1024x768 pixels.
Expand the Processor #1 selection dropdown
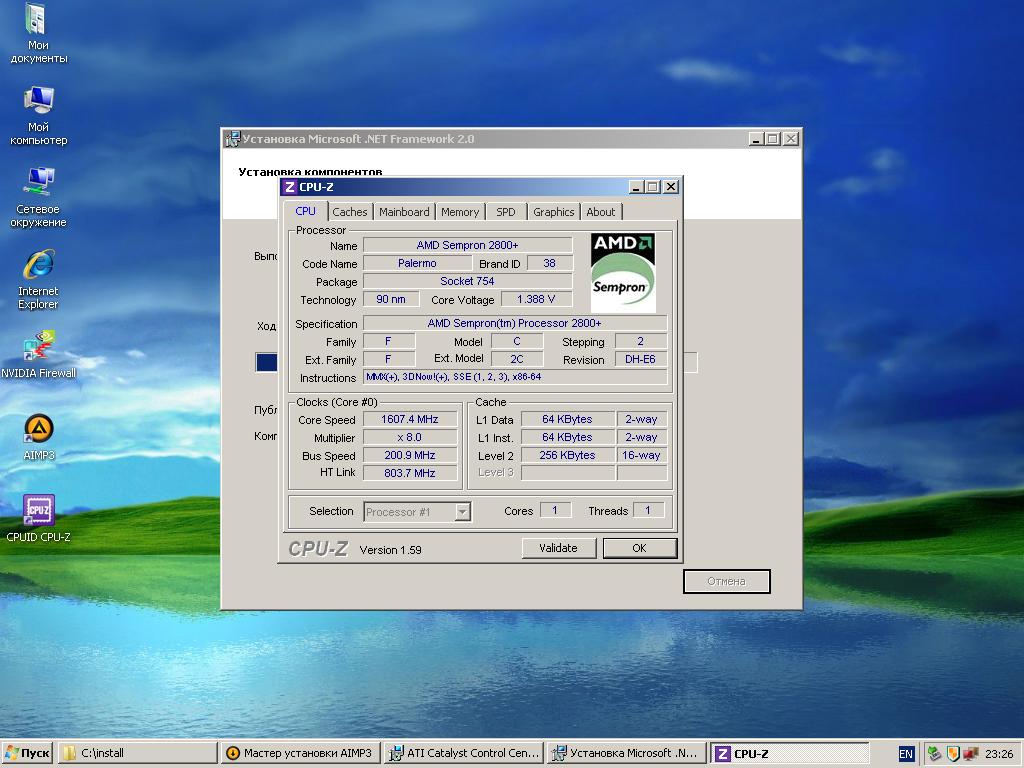tap(462, 511)
